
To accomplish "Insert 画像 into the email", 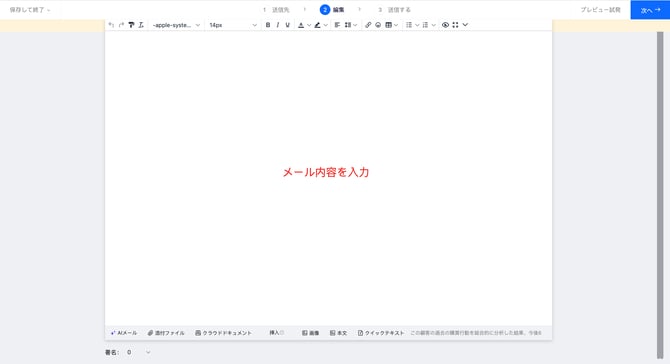I will 311,333.
